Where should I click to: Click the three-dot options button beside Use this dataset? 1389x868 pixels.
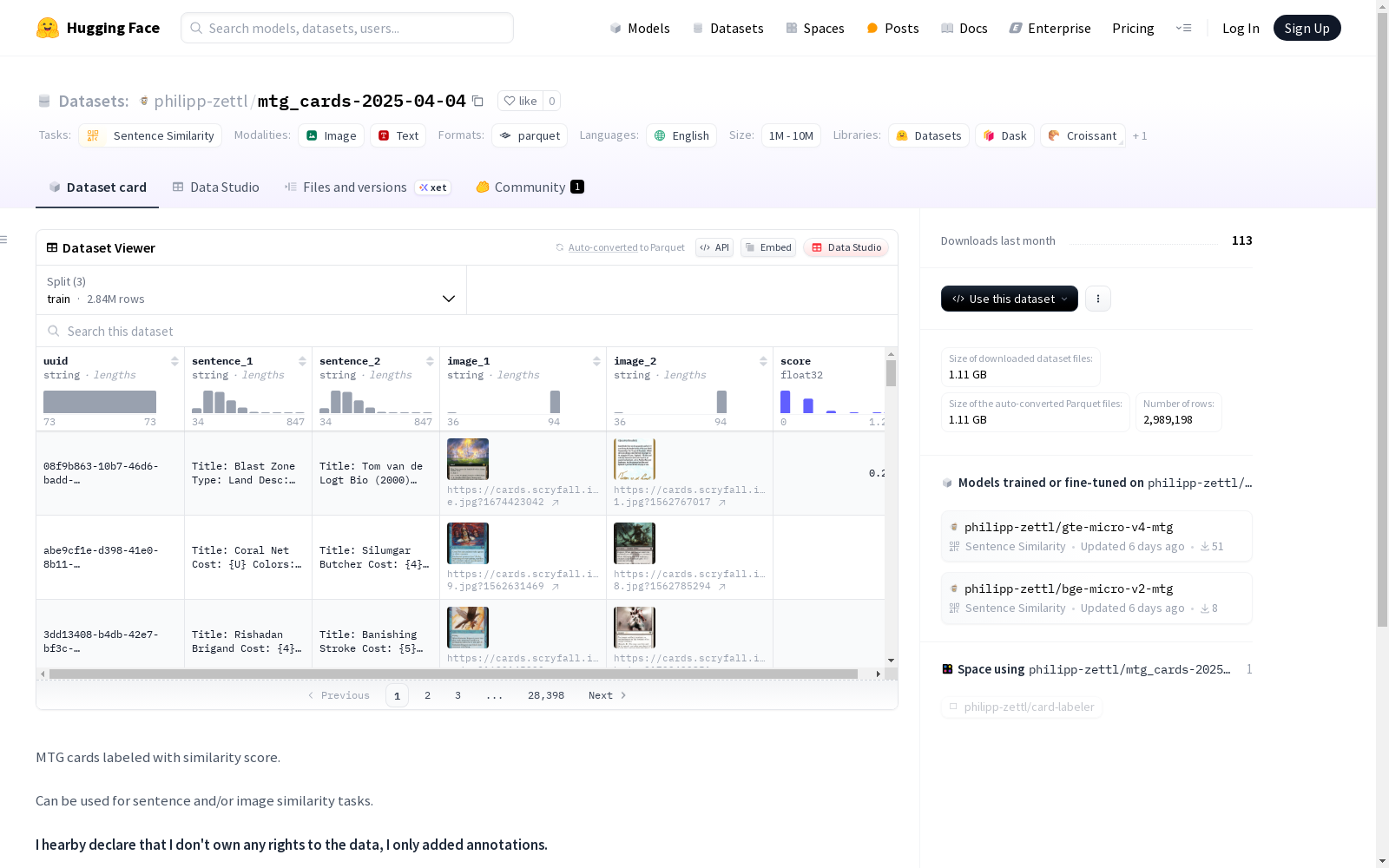tap(1098, 299)
